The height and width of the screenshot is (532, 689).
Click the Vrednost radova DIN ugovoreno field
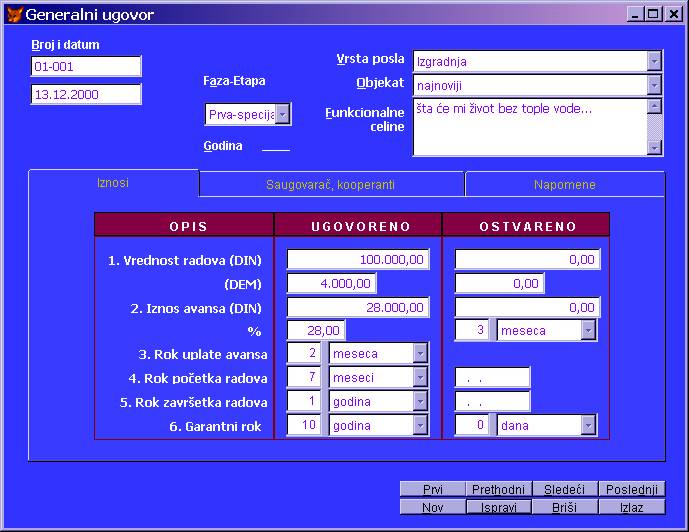pos(358,260)
